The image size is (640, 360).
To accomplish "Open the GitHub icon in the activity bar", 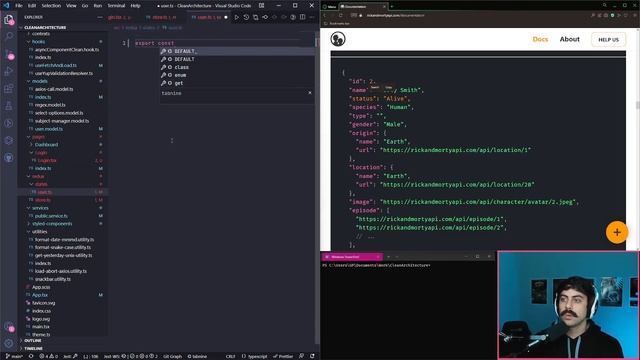I will (9, 158).
